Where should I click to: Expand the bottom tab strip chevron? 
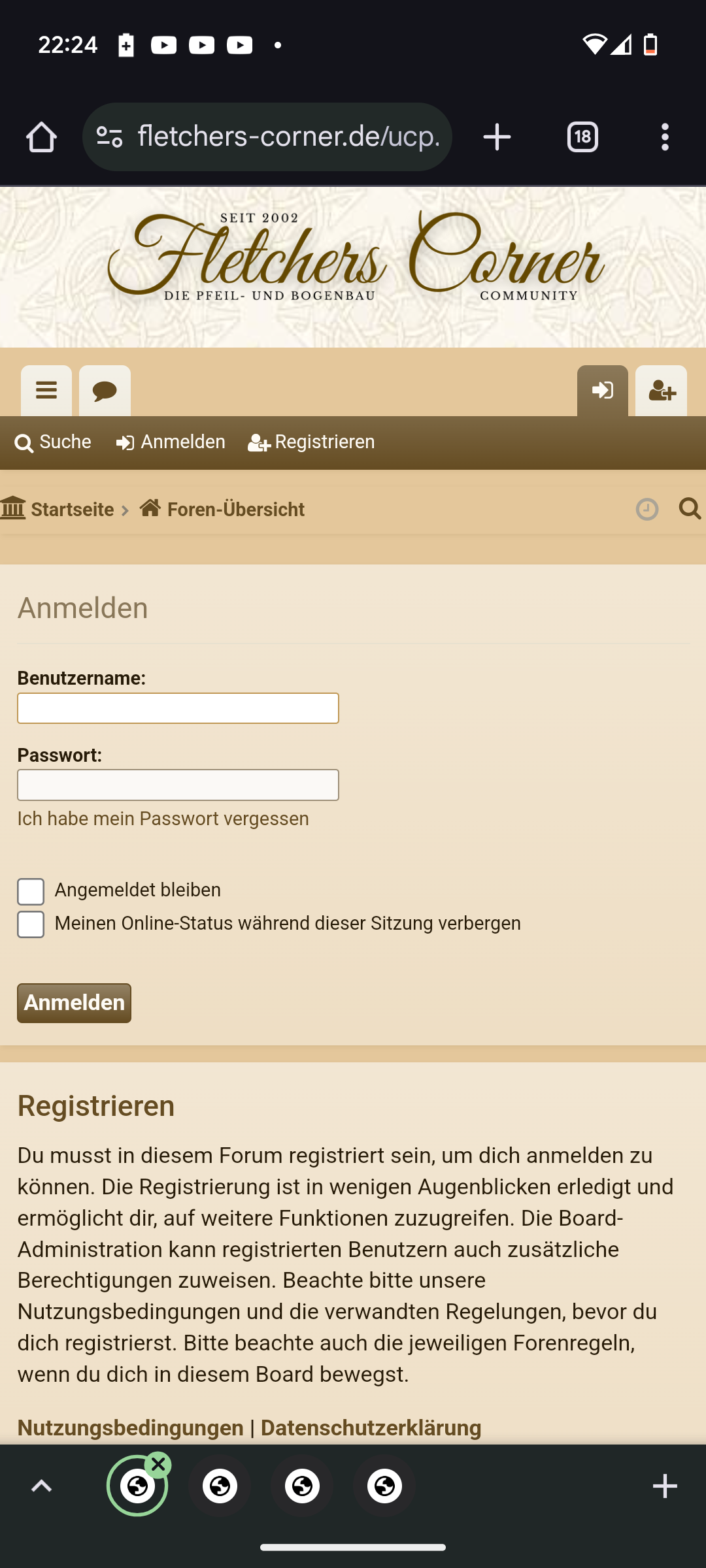[41, 1486]
